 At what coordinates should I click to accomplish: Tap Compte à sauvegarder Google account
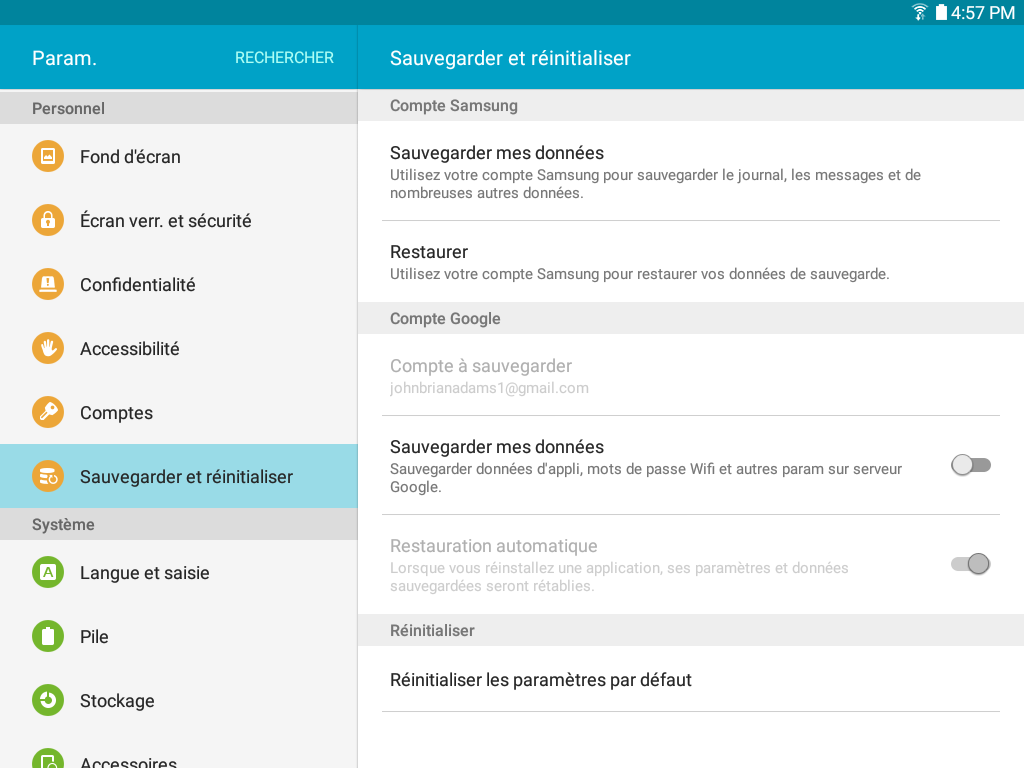pos(691,376)
